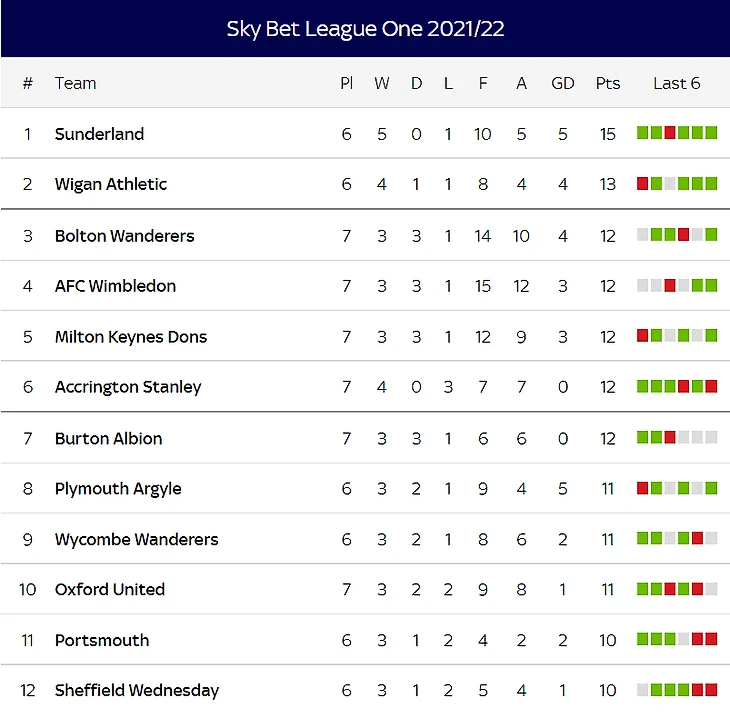
Task: Click Bolton Wanderers' red loss form square
Action: 684,235
